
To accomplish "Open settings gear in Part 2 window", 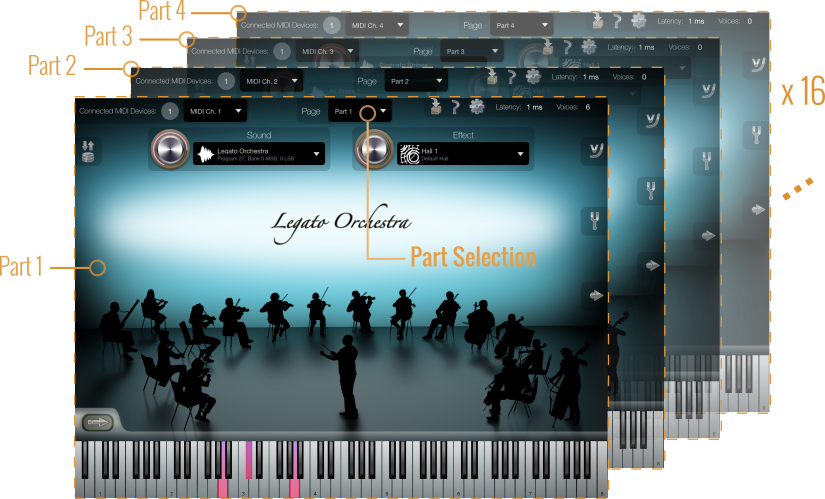I will 533,77.
